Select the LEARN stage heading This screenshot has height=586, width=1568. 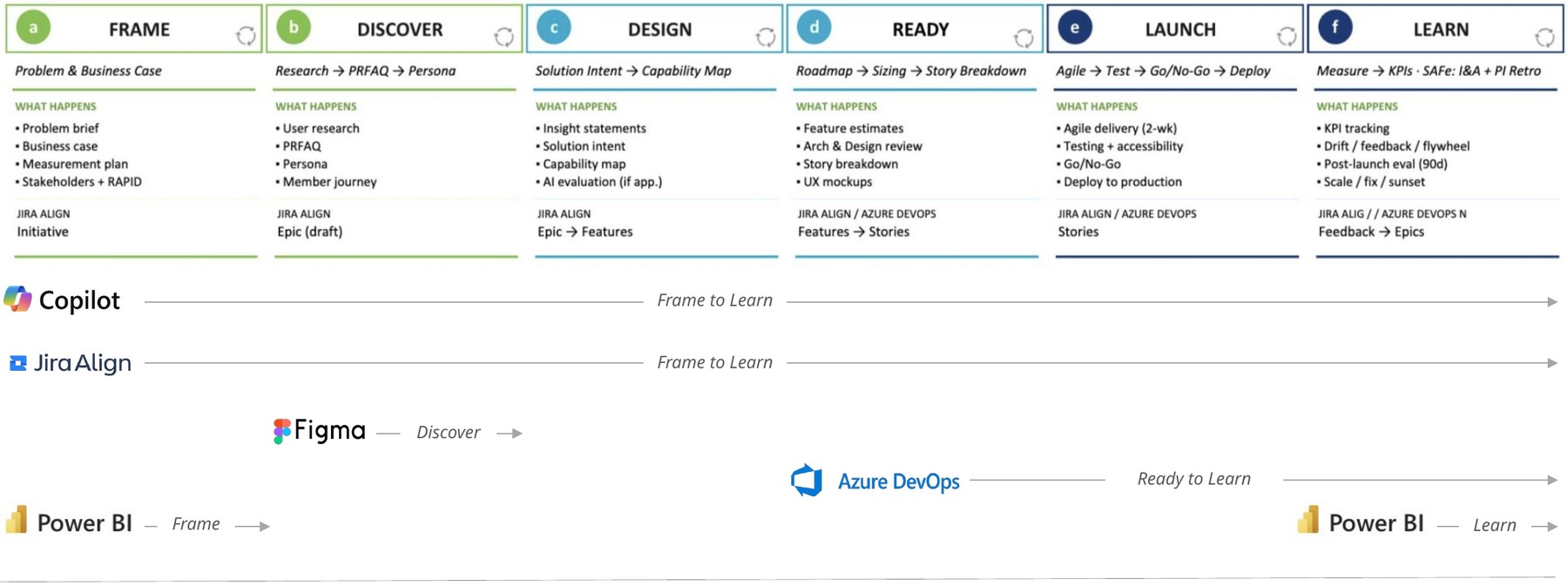1441,30
